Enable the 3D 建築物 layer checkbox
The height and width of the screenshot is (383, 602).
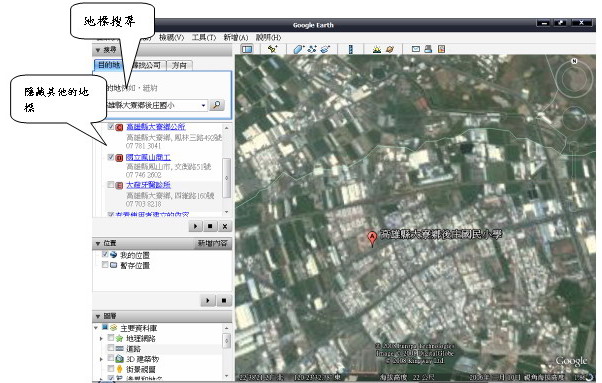111,358
